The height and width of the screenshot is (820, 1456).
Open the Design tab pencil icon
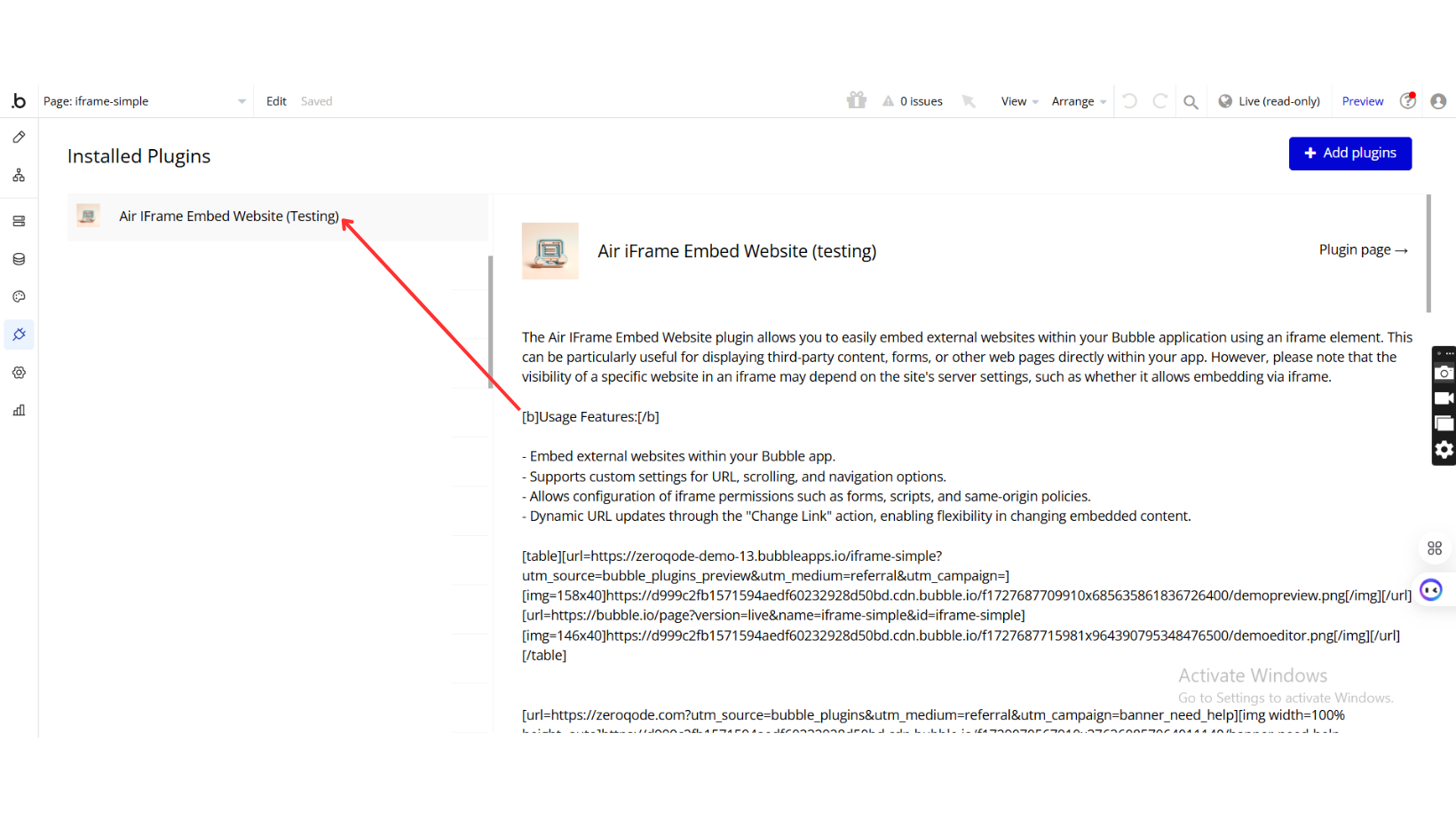tap(19, 138)
